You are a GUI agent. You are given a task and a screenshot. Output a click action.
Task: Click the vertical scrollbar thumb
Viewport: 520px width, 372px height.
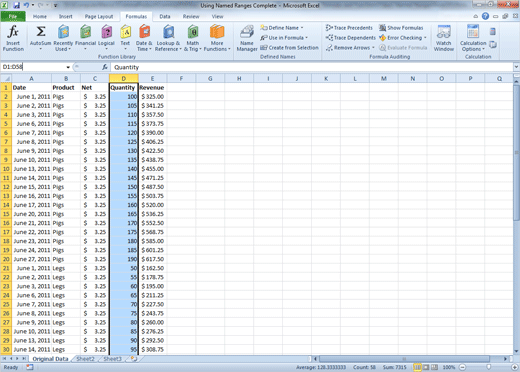[516, 152]
